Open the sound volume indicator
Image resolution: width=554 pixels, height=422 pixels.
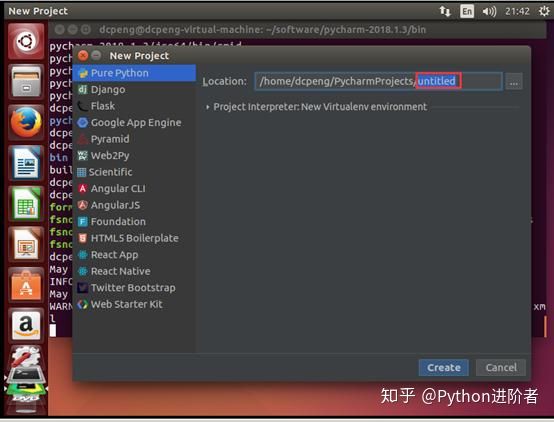[x=489, y=11]
